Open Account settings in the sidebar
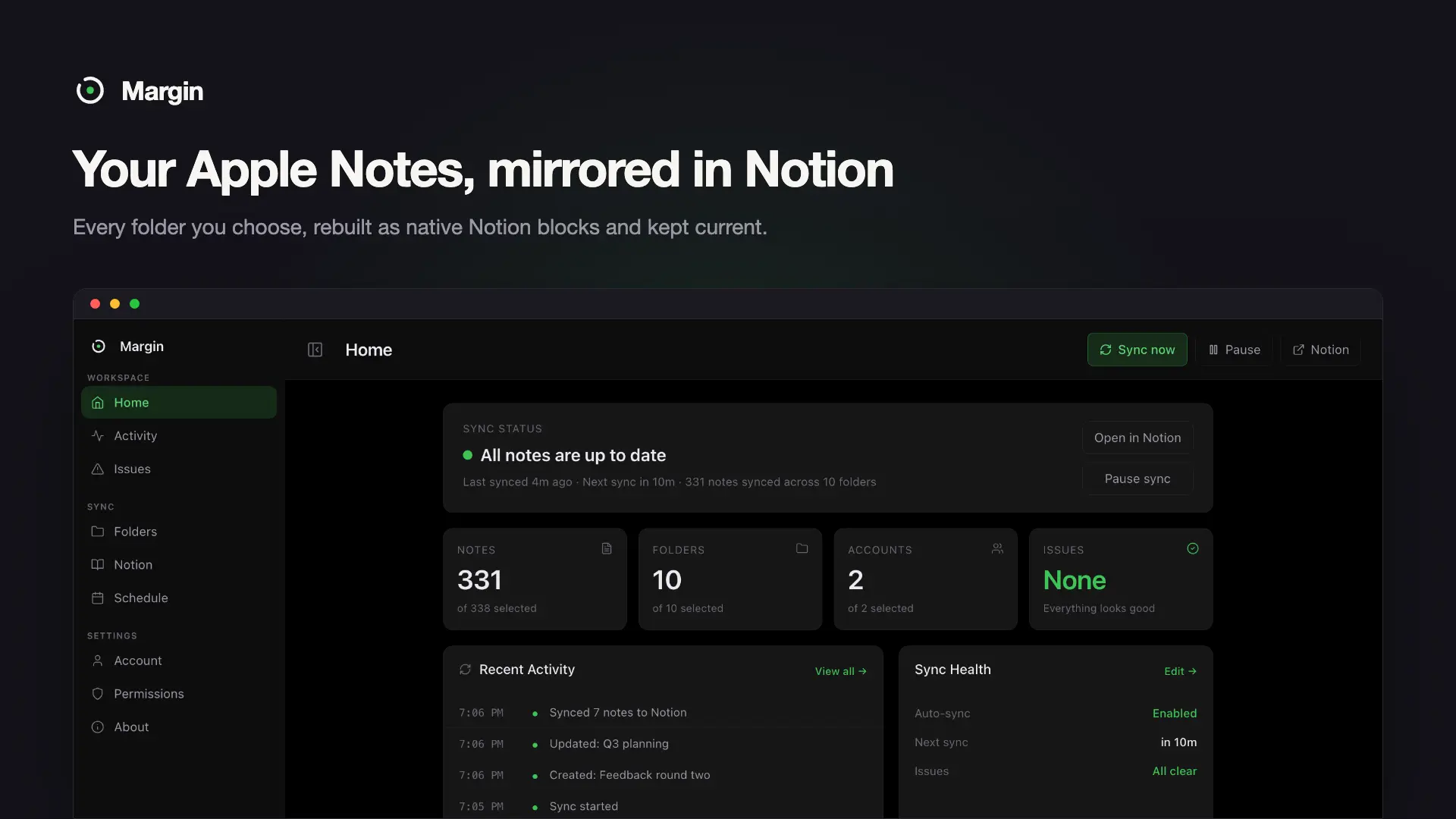 point(179,661)
